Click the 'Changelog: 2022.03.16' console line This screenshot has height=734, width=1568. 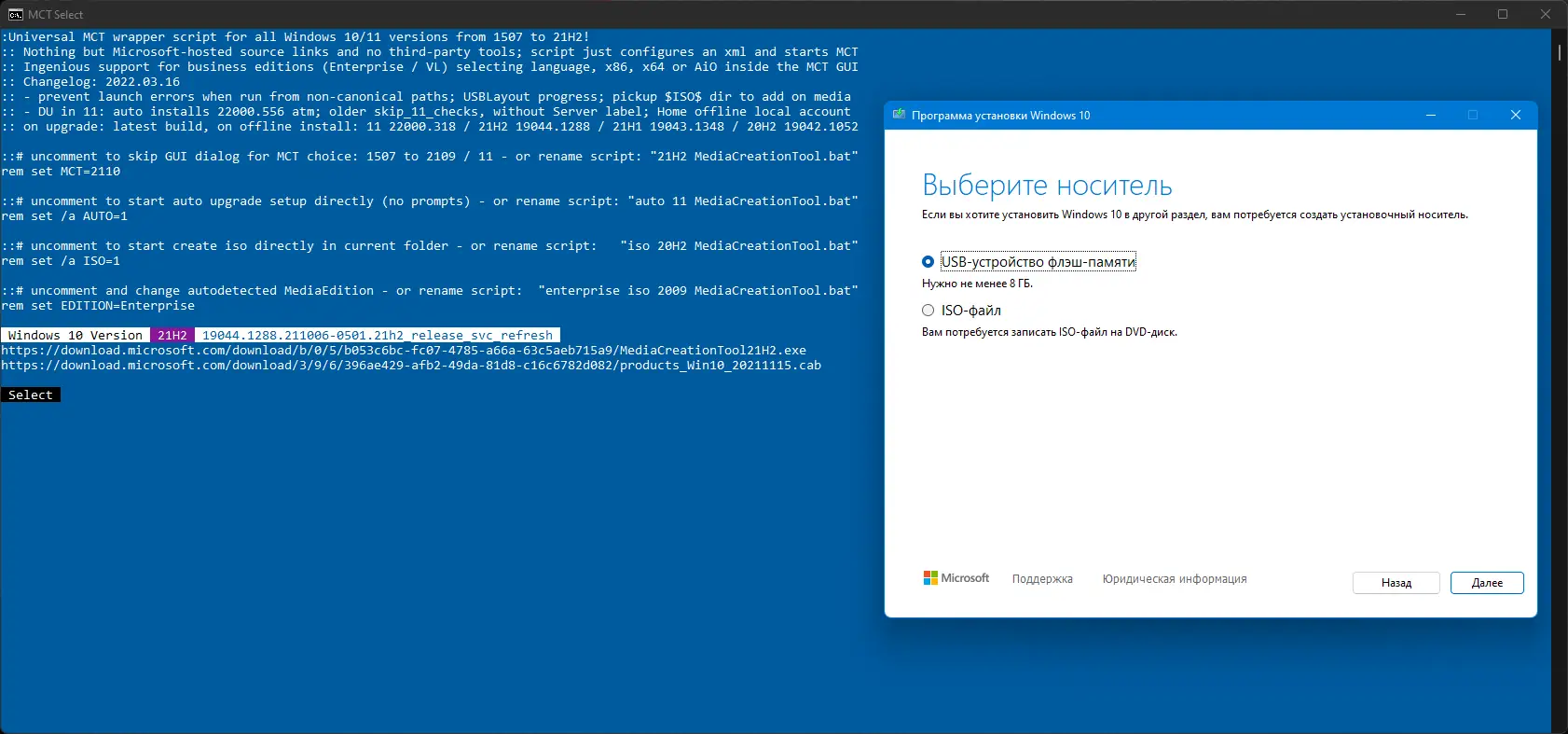pyautogui.click(x=90, y=82)
